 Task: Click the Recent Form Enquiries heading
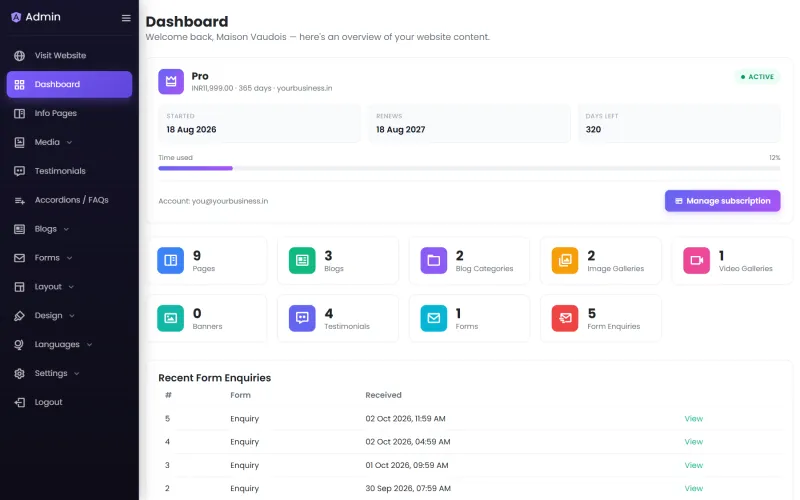(214, 378)
